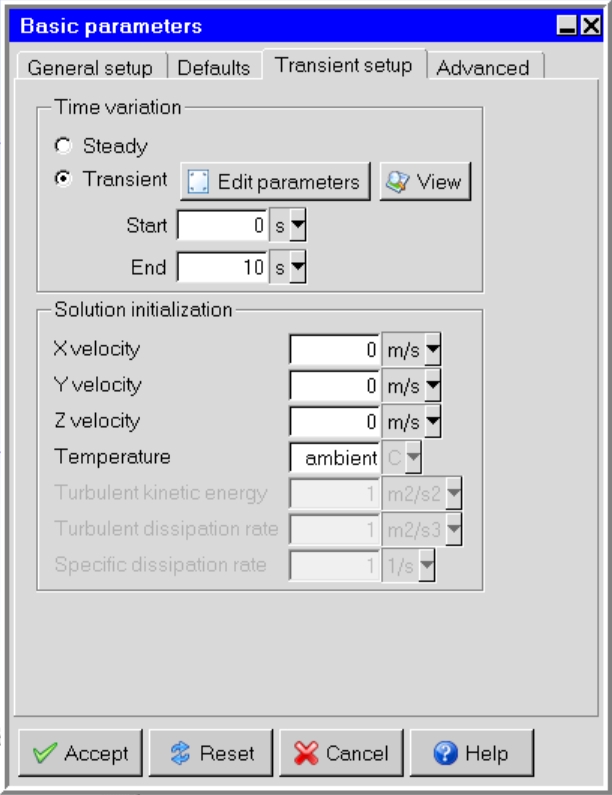Cancel the Basic parameters dialog

point(339,753)
